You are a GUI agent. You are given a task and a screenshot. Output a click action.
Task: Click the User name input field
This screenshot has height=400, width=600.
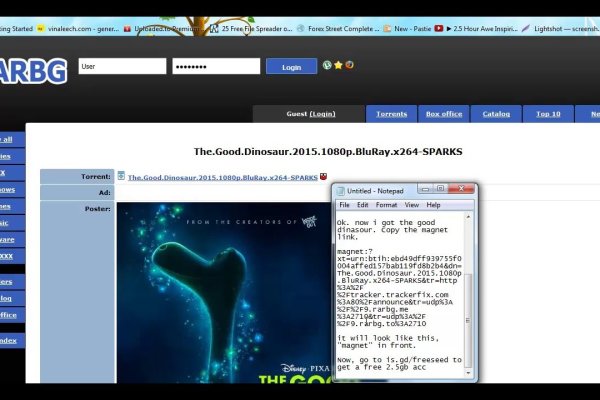click(122, 66)
